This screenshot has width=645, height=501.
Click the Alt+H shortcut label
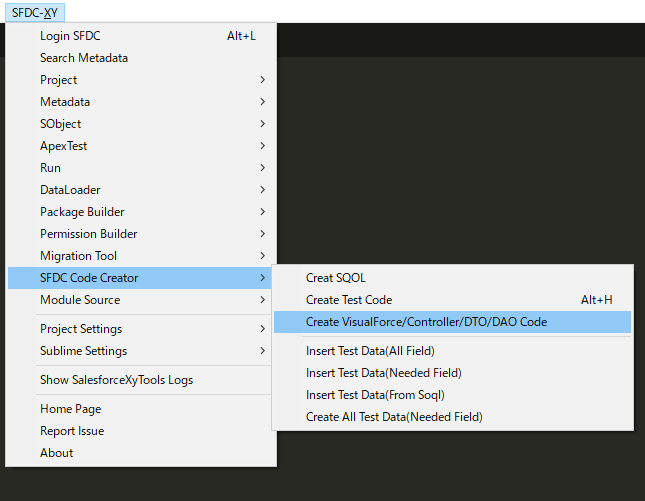tap(596, 300)
